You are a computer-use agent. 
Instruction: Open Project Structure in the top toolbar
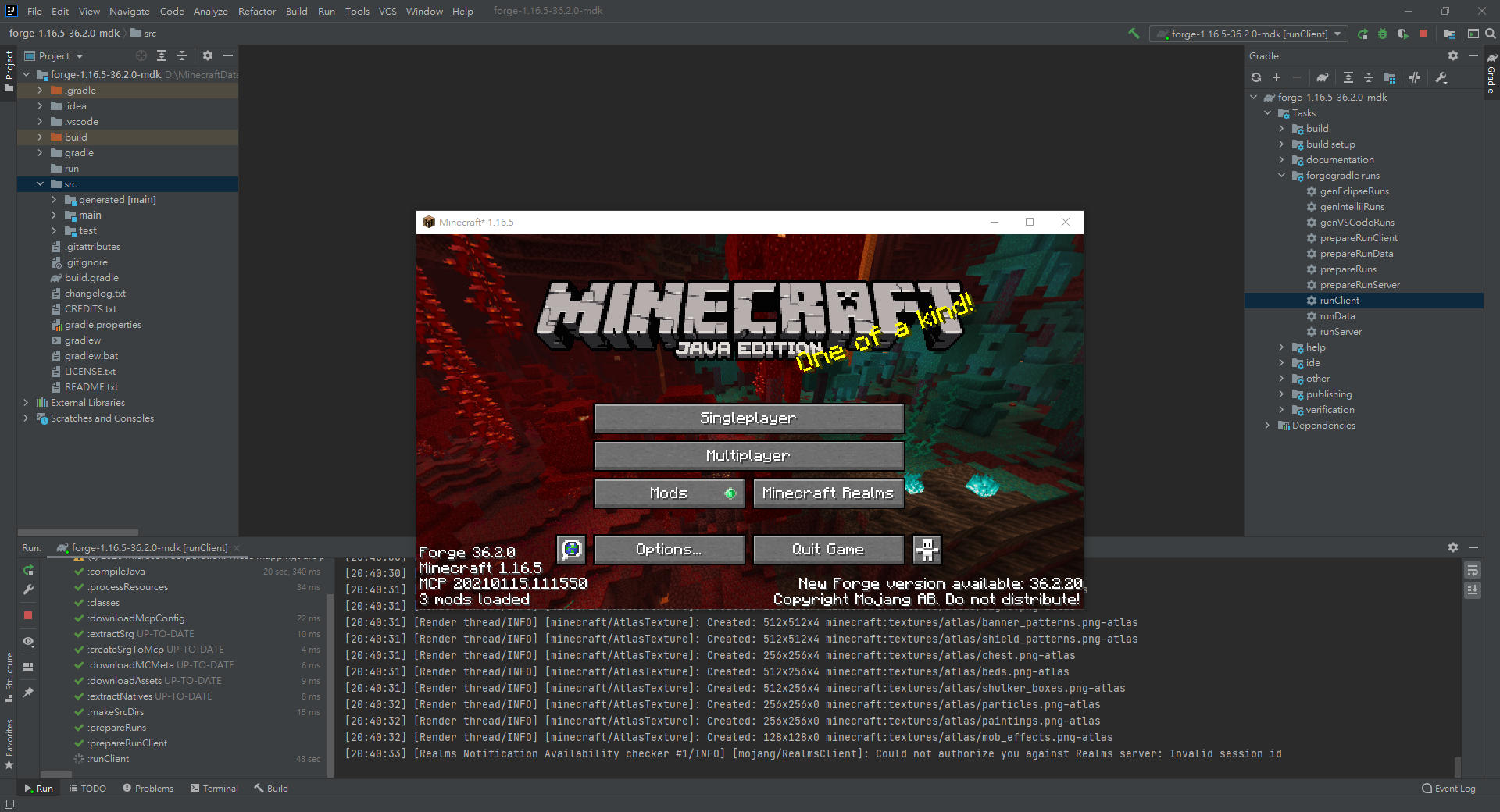pyautogui.click(x=1449, y=34)
